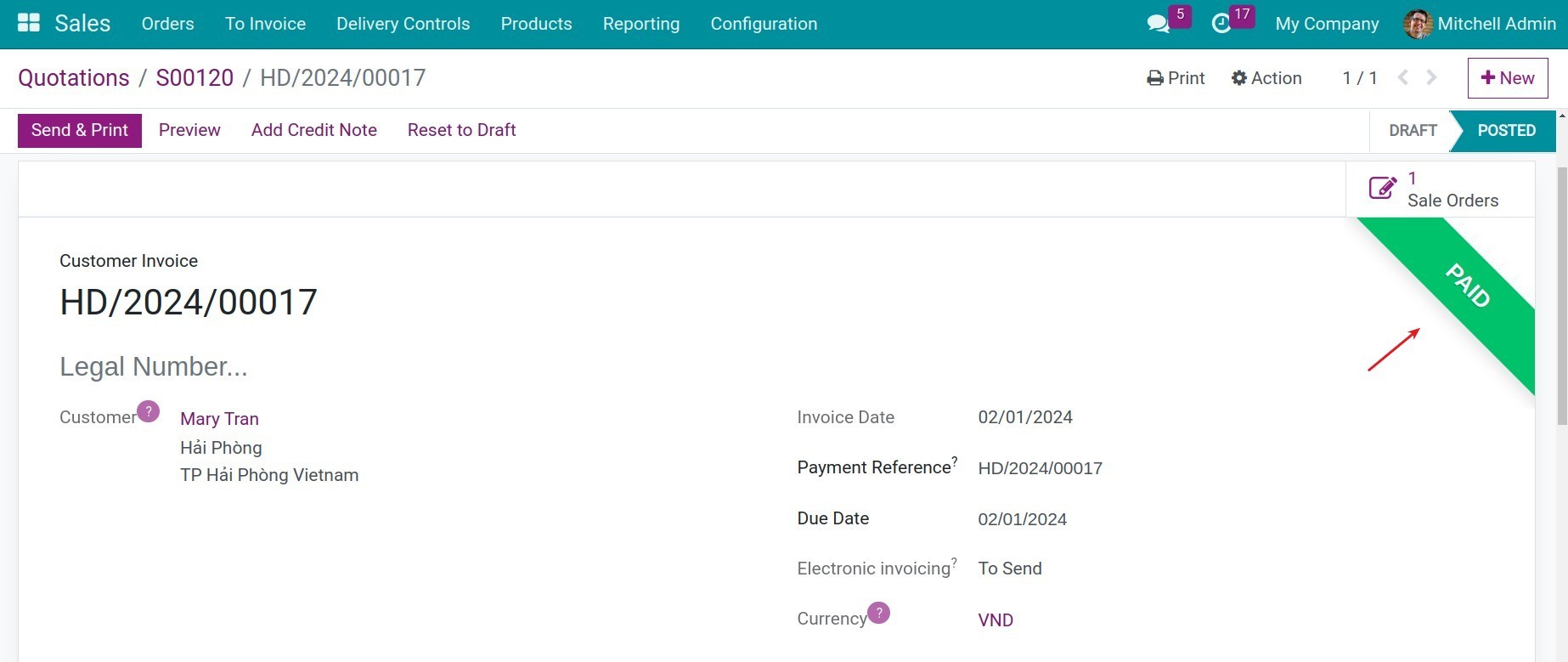Screen dimensions: 1568x662
Task: Click the vertical page scrollbar
Action: pyautogui.click(x=1561, y=297)
